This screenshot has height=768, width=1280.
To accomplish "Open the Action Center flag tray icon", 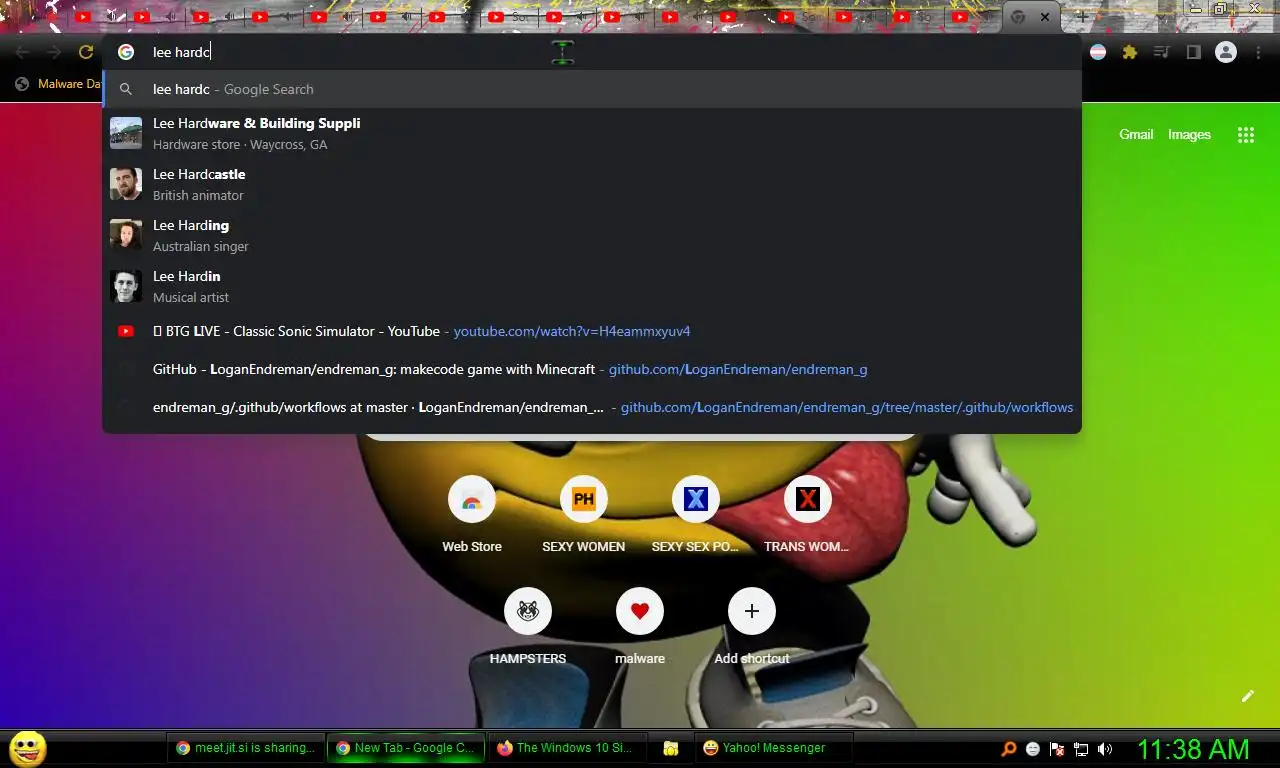I will [1057, 749].
